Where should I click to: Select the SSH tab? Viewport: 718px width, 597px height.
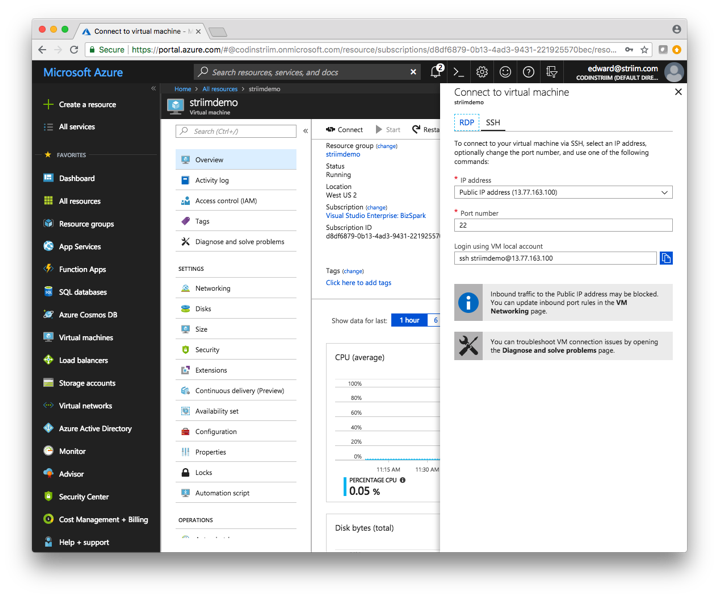(x=493, y=123)
